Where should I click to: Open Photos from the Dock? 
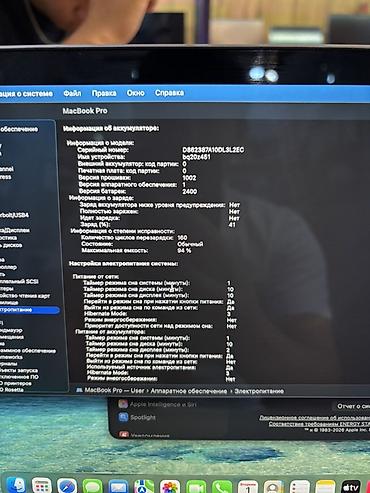tap(170, 487)
